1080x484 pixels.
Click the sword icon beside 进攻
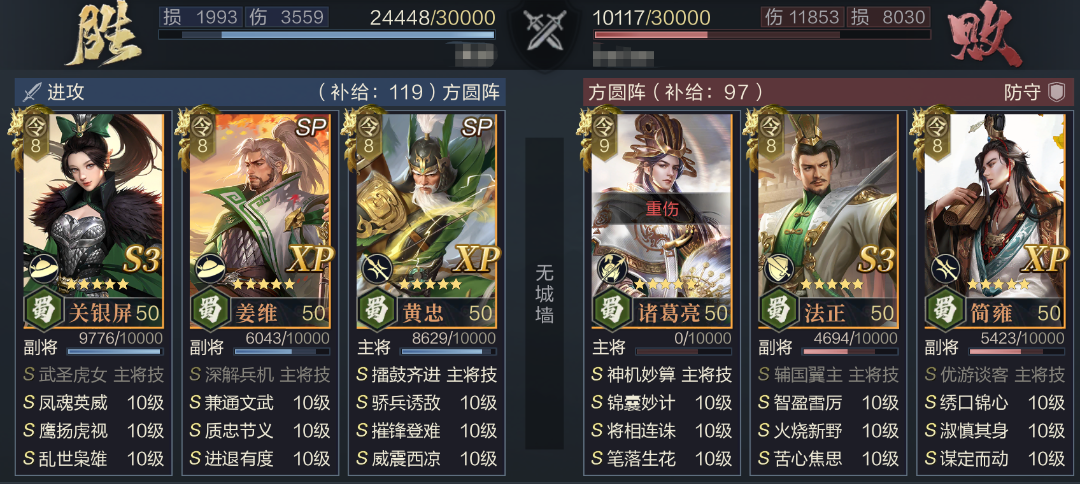tap(32, 92)
